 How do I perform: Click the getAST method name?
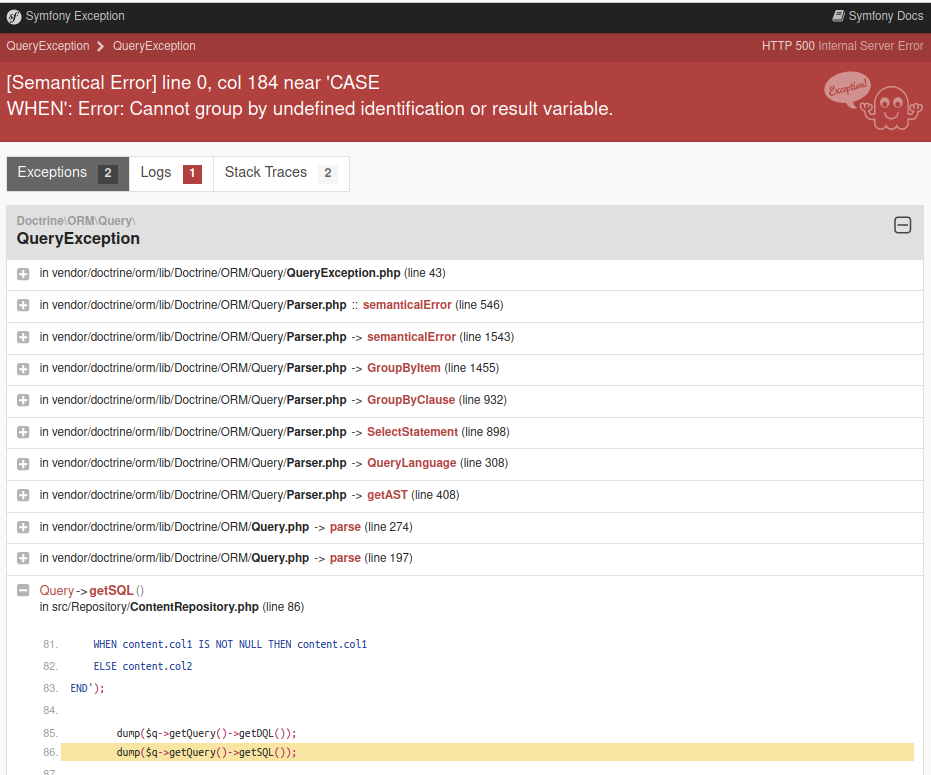(x=387, y=495)
